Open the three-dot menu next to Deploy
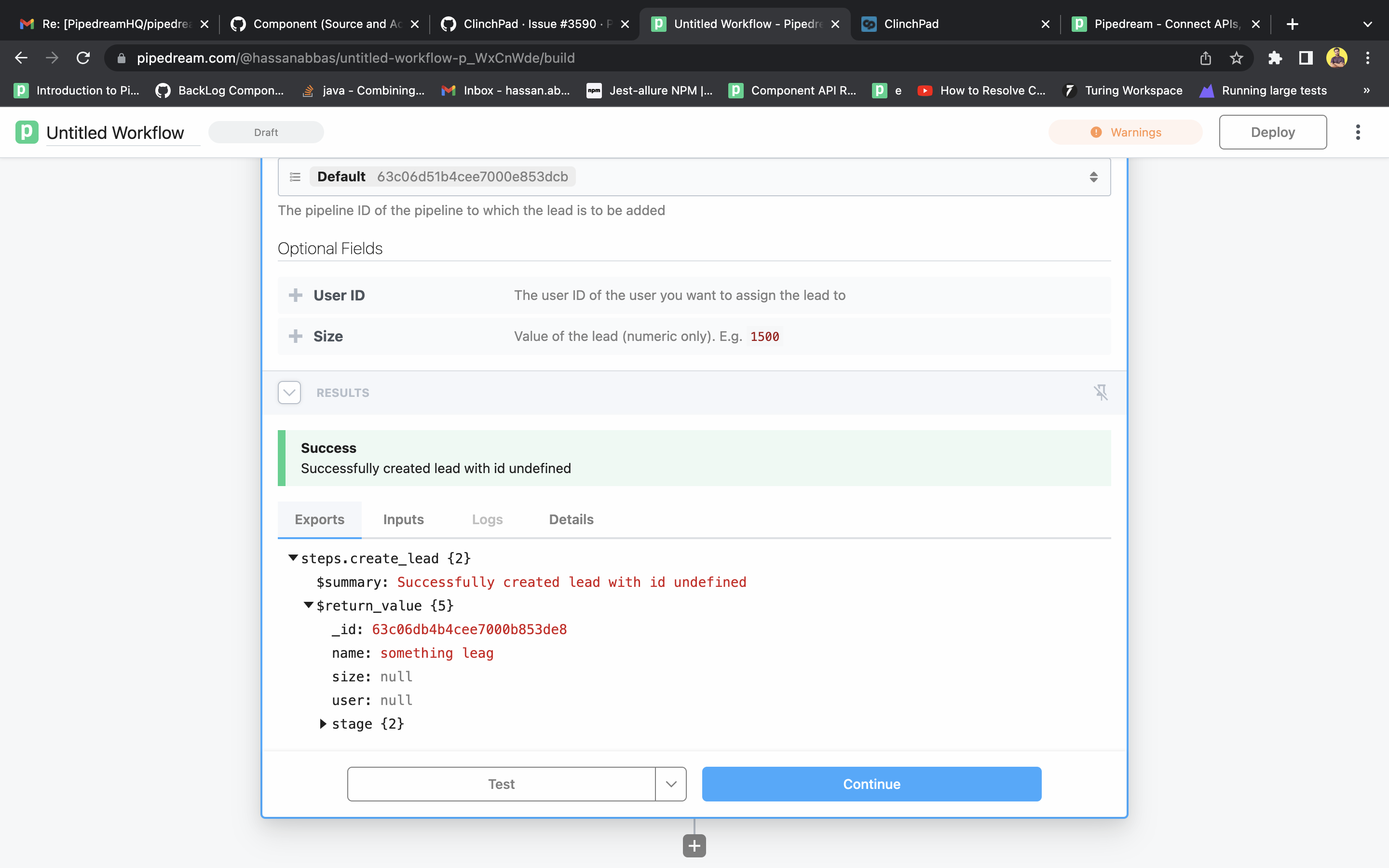This screenshot has height=868, width=1389. [1358, 132]
